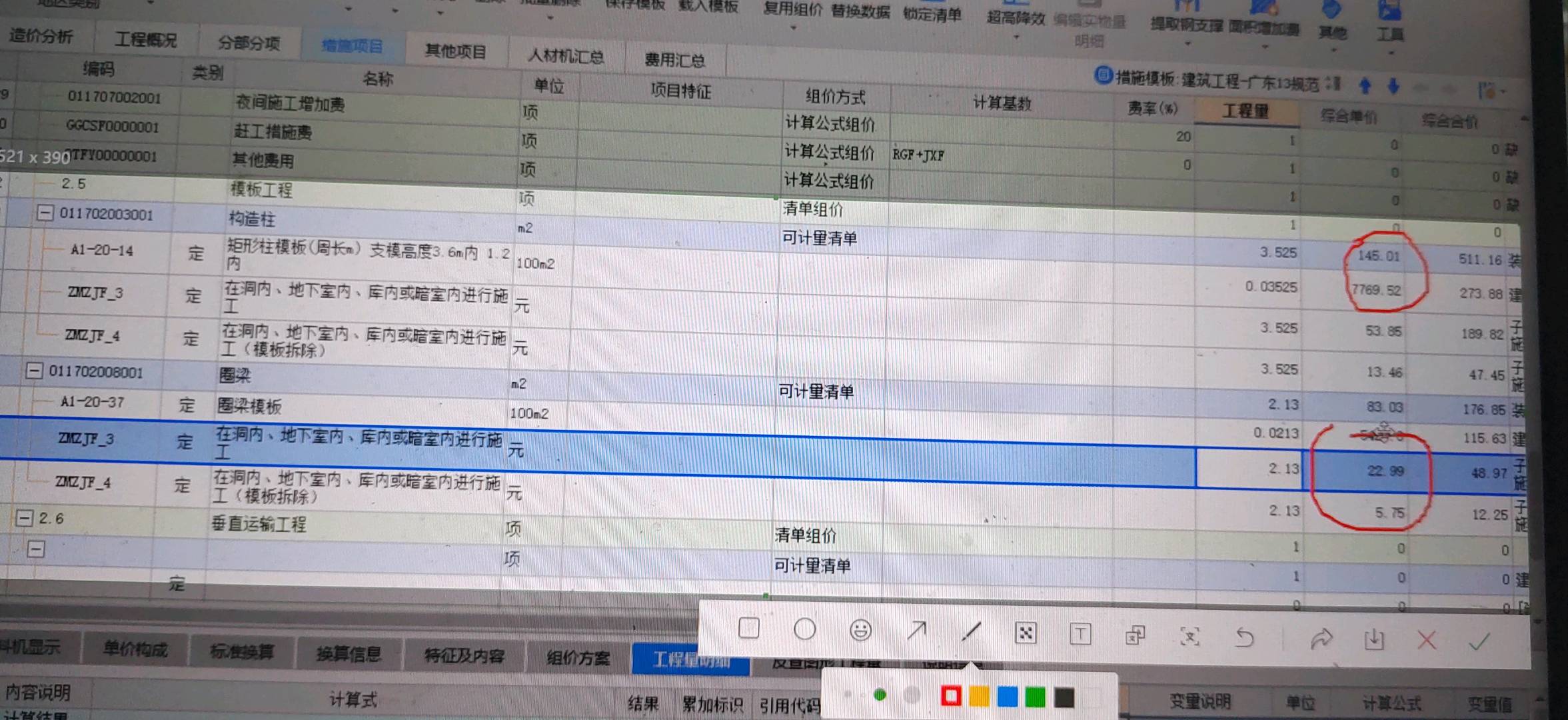Collapse row 011702003001 构造柱

(45, 213)
